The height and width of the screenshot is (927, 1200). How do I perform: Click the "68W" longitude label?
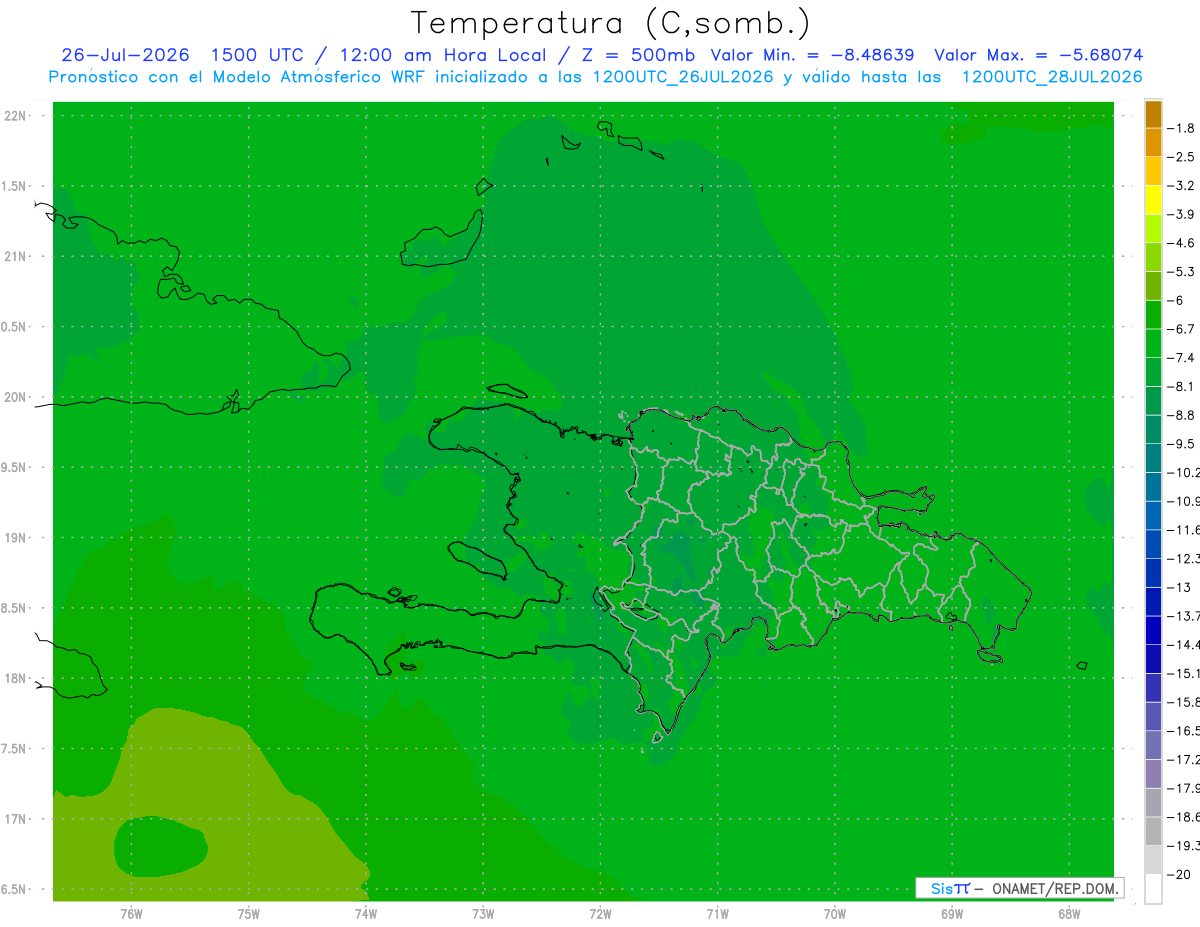pyautogui.click(x=1068, y=914)
